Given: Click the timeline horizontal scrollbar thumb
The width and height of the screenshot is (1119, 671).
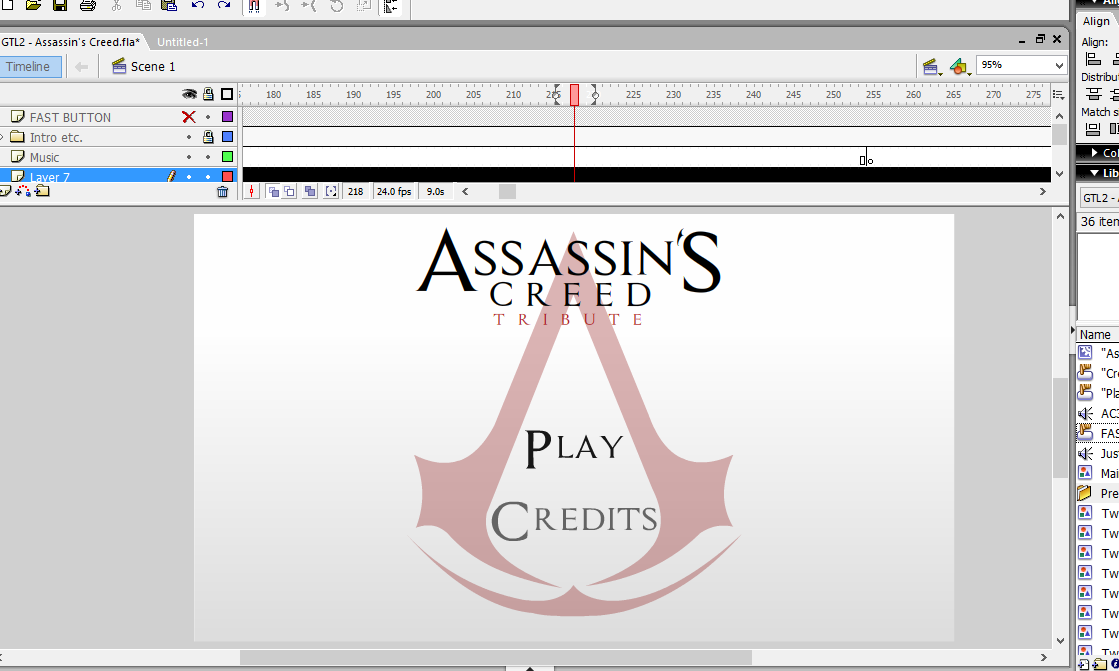Looking at the screenshot, I should pos(507,191).
